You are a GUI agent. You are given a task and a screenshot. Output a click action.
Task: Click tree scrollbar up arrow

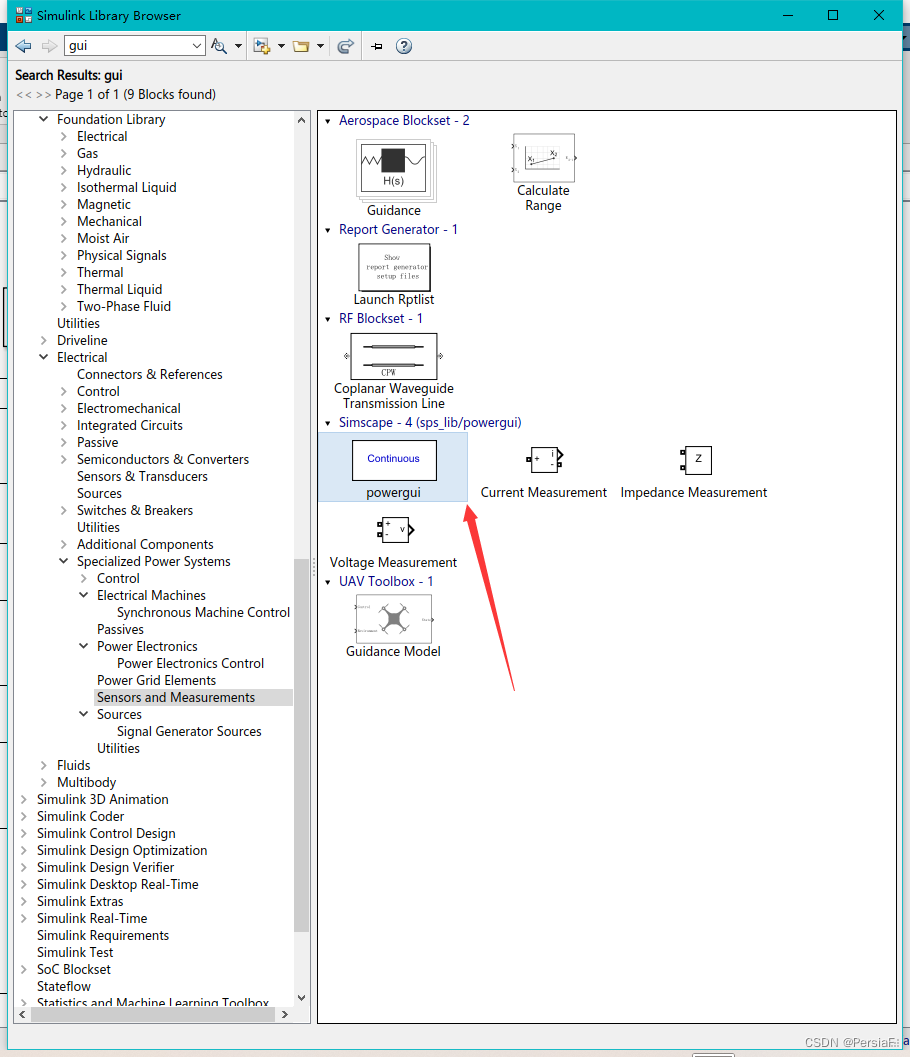(x=301, y=120)
